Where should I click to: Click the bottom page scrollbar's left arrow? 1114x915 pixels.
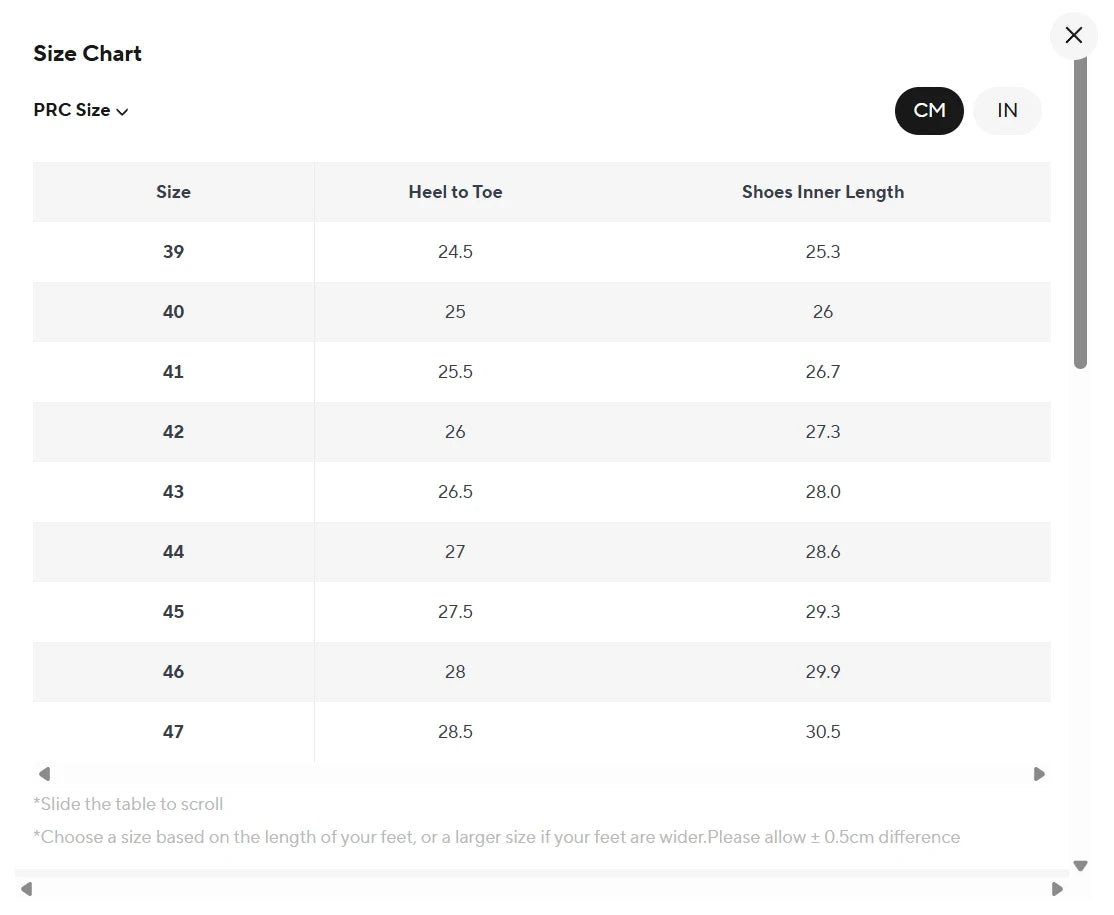[27, 889]
